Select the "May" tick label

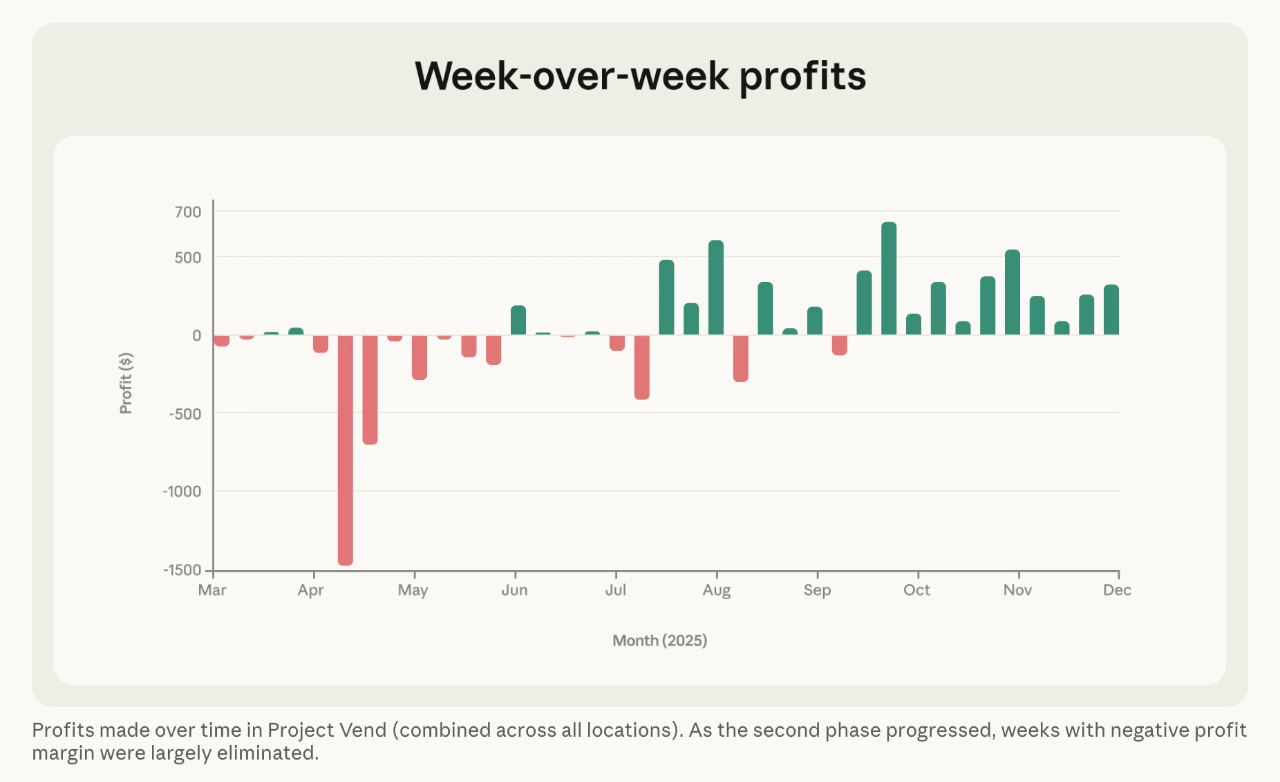pyautogui.click(x=413, y=591)
